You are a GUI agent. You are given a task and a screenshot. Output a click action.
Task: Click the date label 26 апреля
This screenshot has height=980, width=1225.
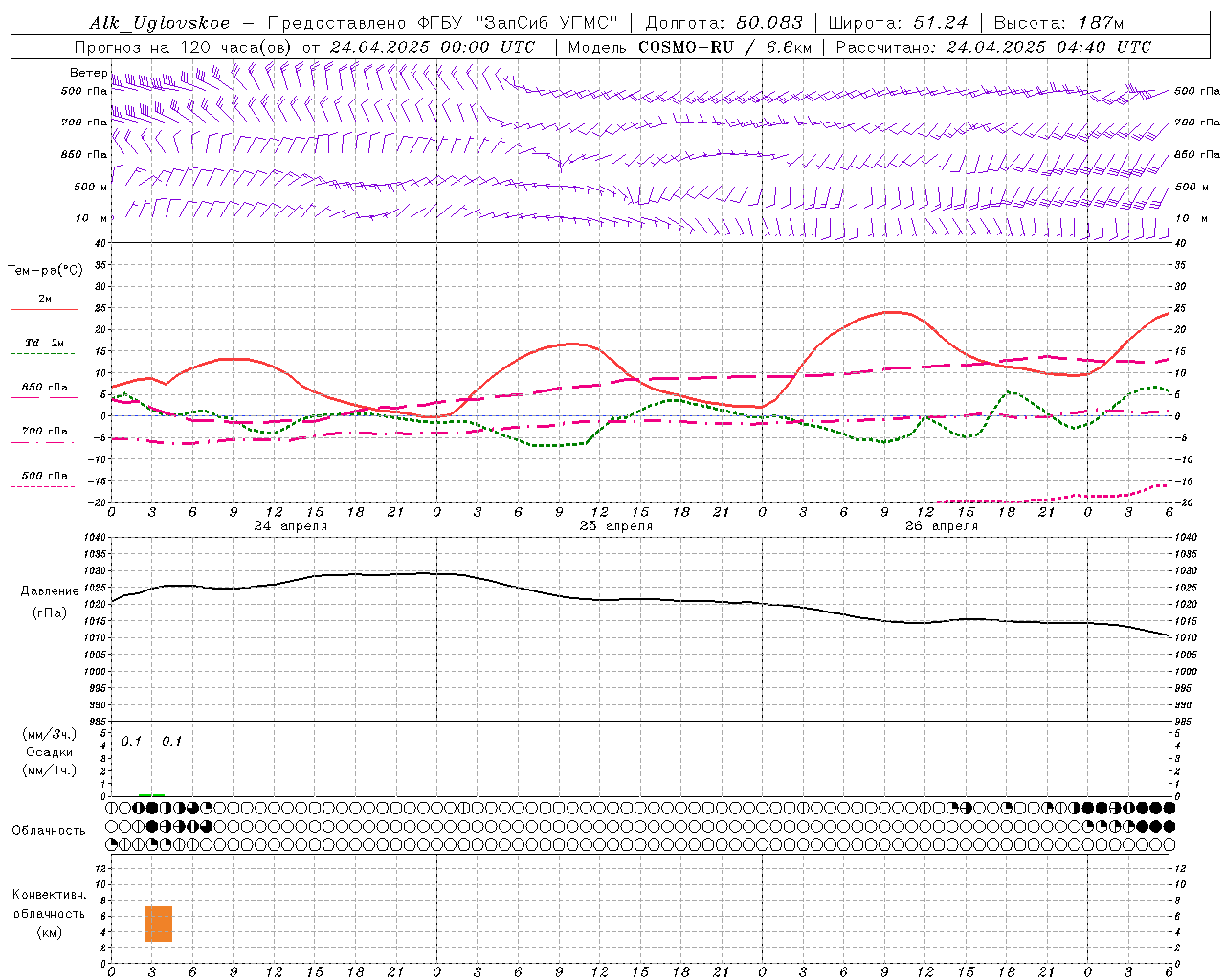pyautogui.click(x=941, y=526)
